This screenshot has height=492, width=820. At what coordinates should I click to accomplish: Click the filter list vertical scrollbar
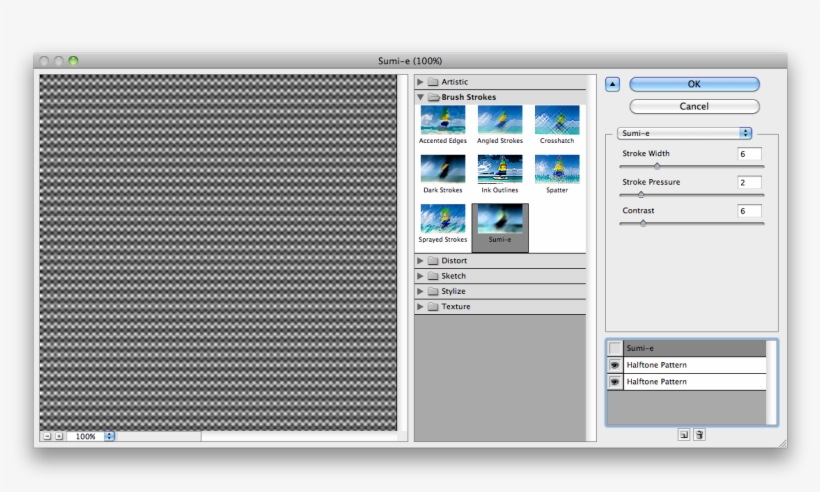click(591, 258)
